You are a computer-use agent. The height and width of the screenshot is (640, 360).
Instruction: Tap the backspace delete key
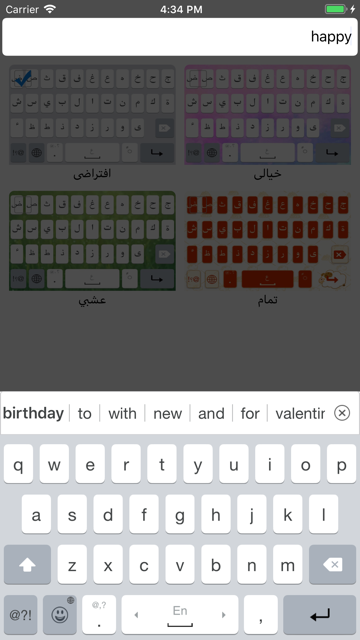coord(332,564)
